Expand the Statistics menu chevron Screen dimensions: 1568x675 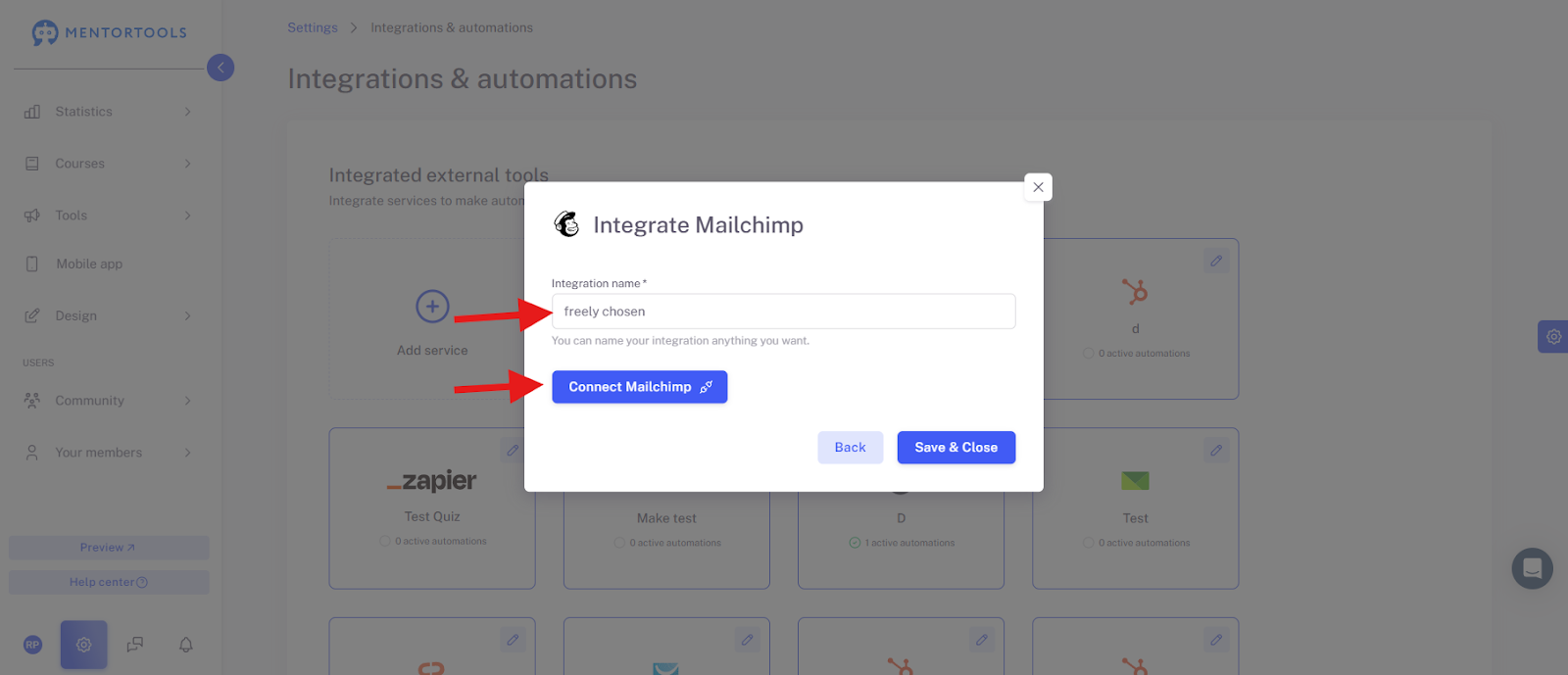pos(187,112)
